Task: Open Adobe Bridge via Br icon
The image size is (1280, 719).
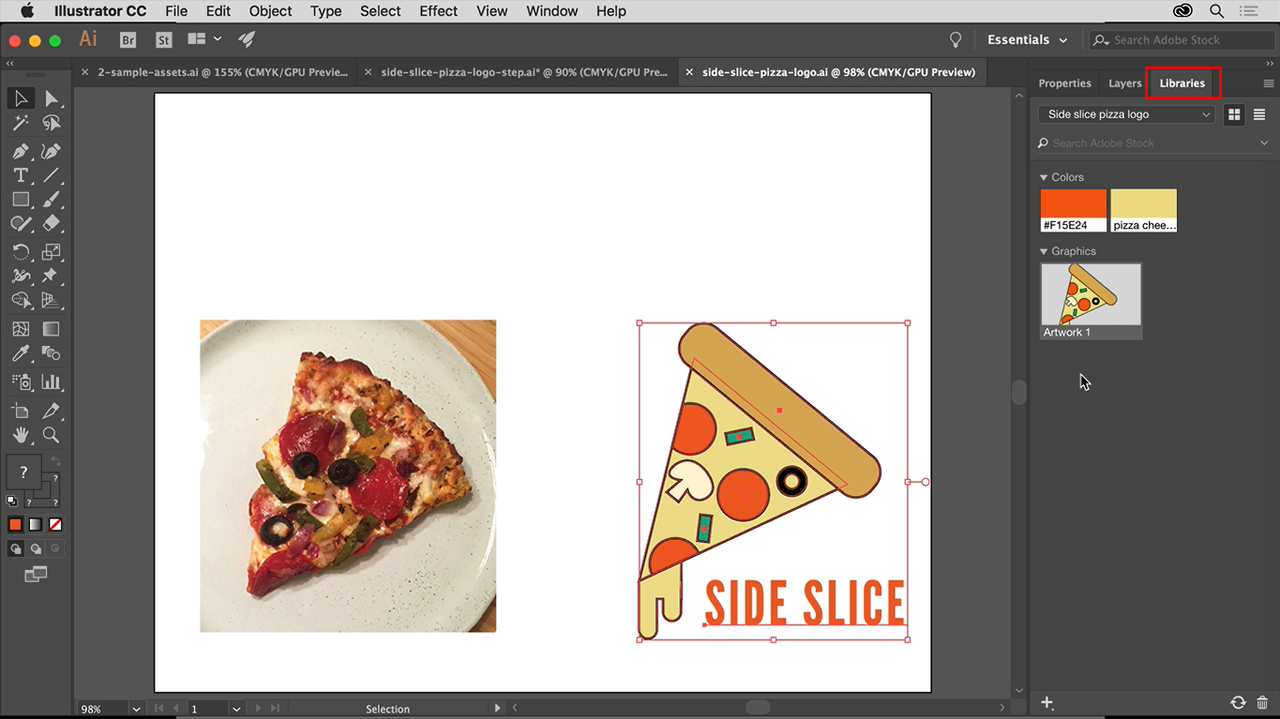Action: (x=128, y=40)
